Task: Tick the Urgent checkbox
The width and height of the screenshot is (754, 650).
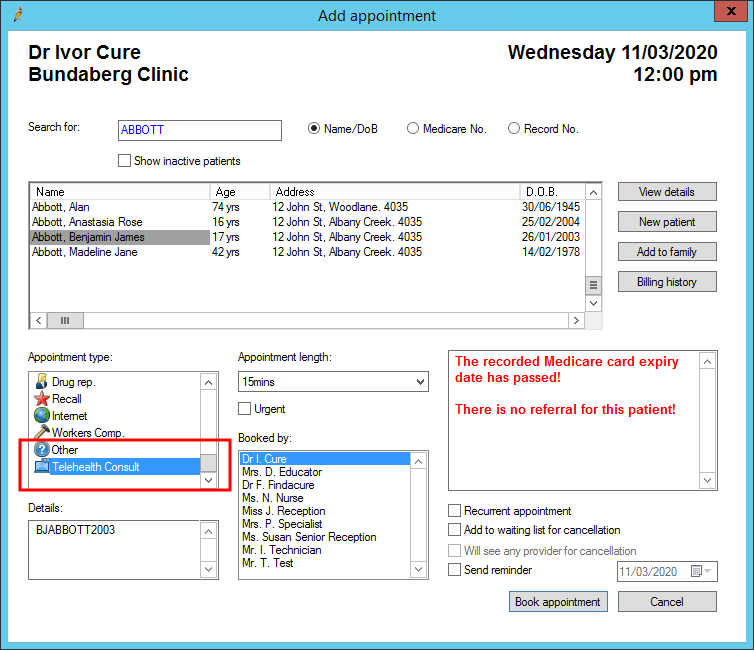Action: [245, 409]
